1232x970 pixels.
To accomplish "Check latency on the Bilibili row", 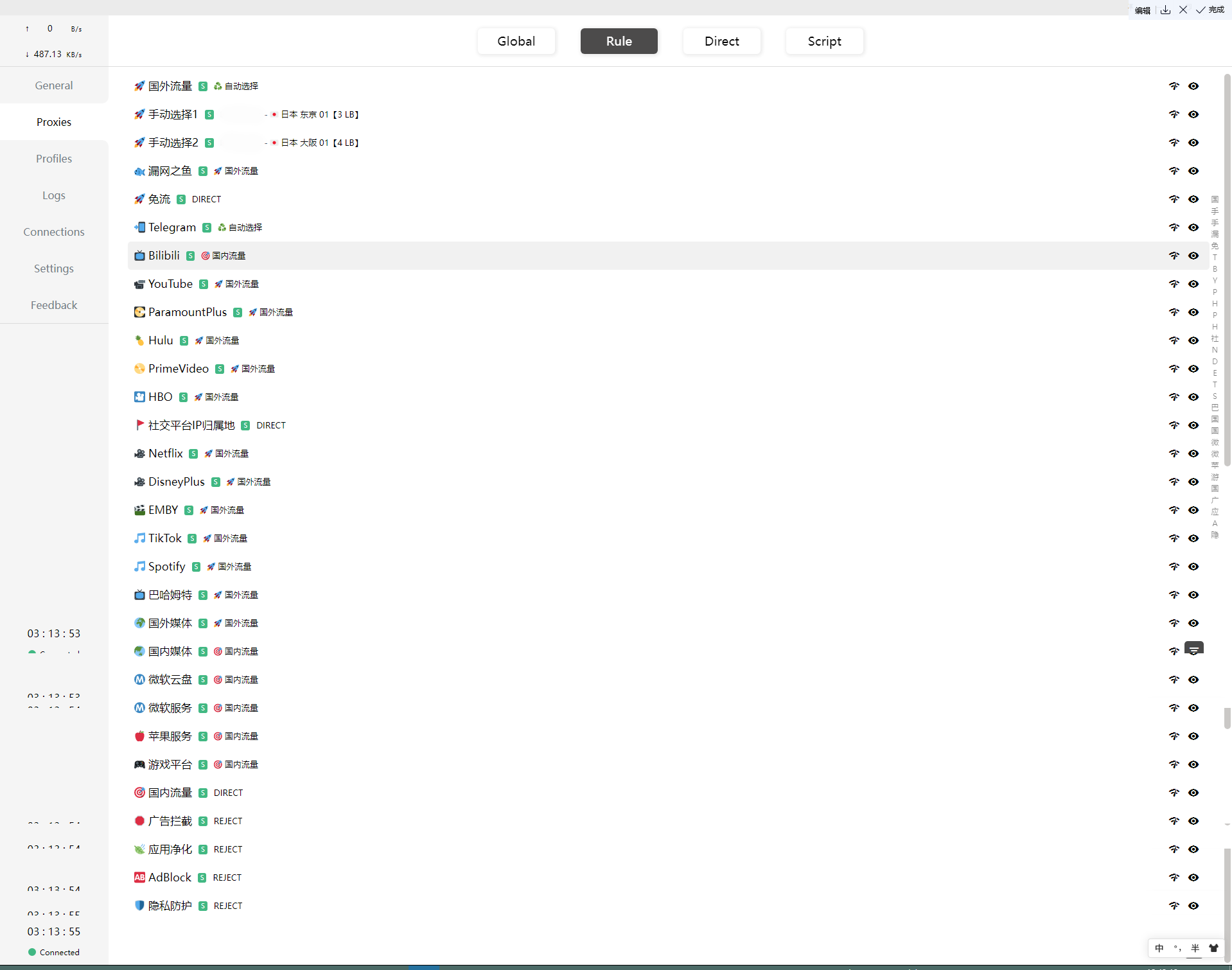I will 1174,256.
